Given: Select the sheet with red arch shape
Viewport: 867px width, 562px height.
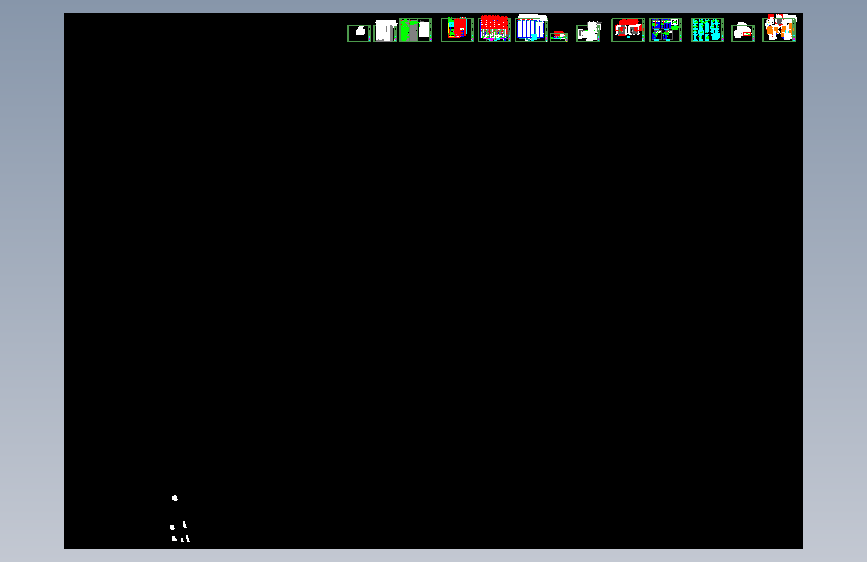Looking at the screenshot, I should click(x=628, y=30).
